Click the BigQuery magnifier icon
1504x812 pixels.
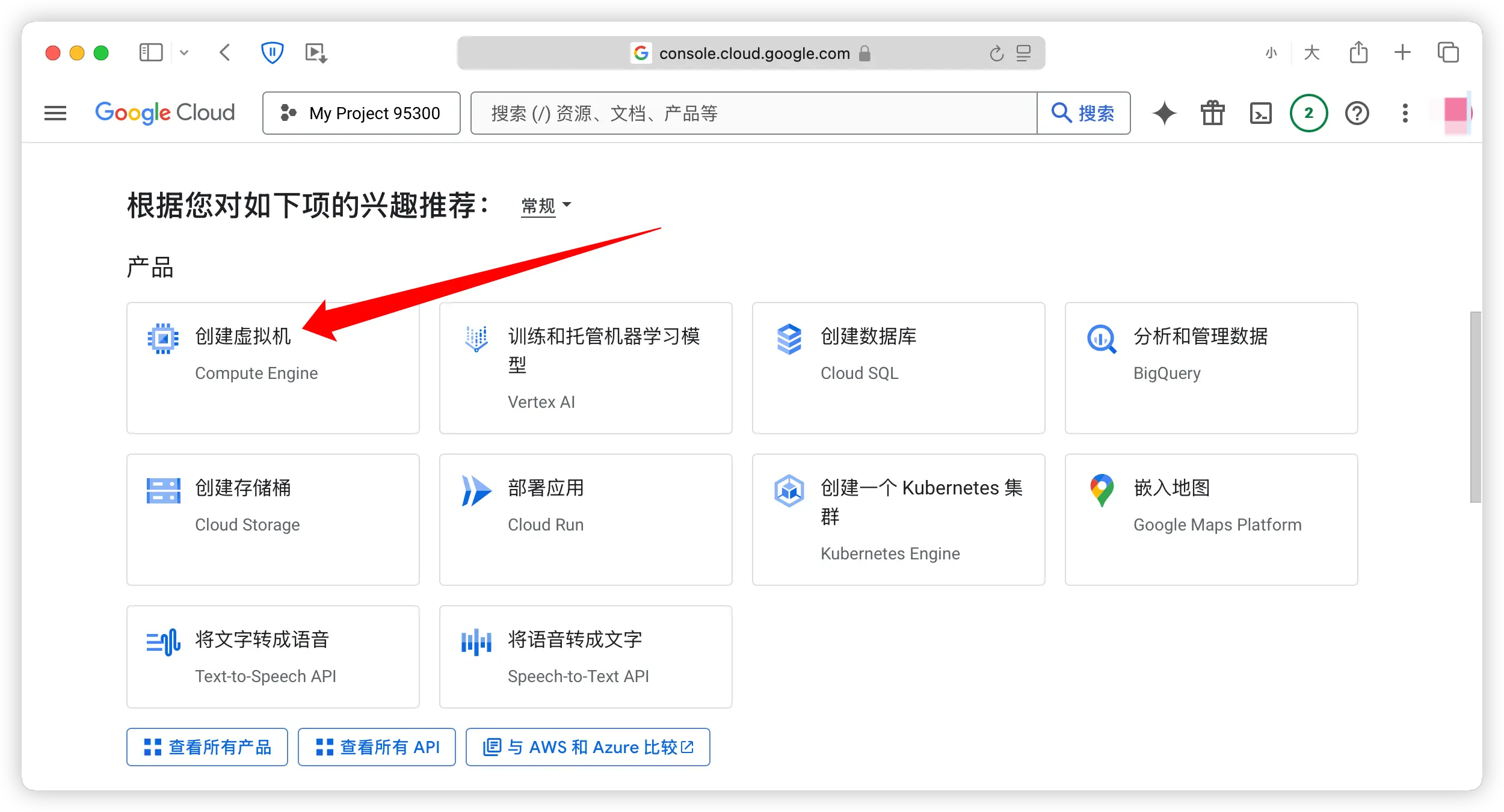(x=1102, y=339)
